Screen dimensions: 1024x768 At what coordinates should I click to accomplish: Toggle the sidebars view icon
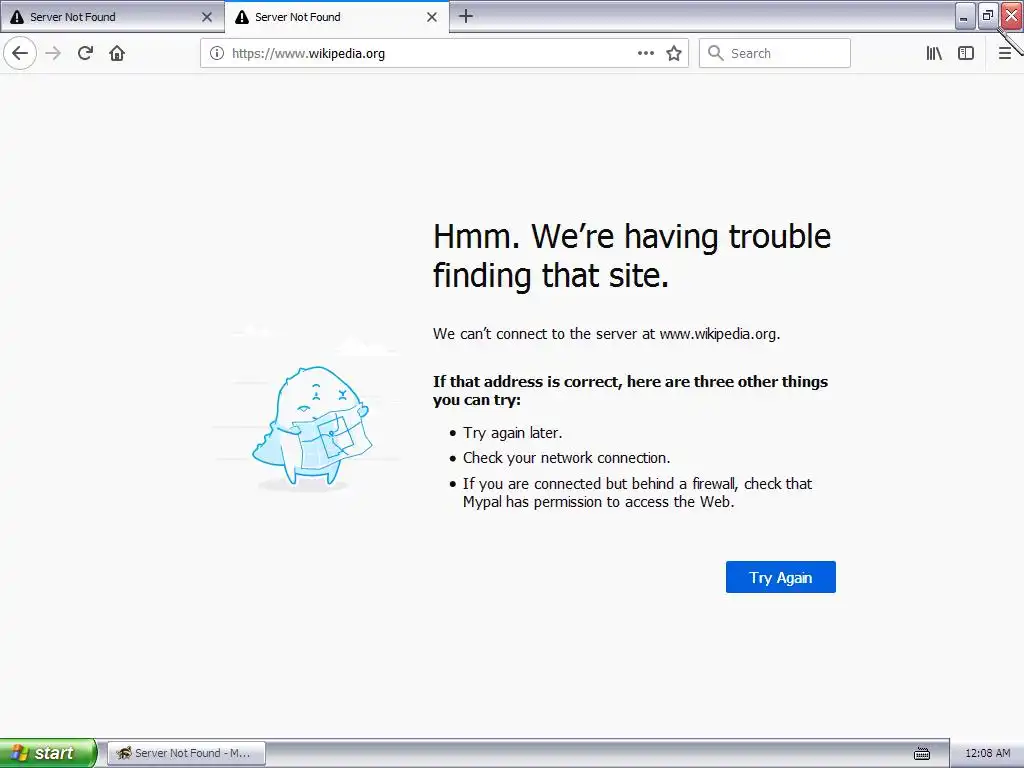click(x=966, y=53)
